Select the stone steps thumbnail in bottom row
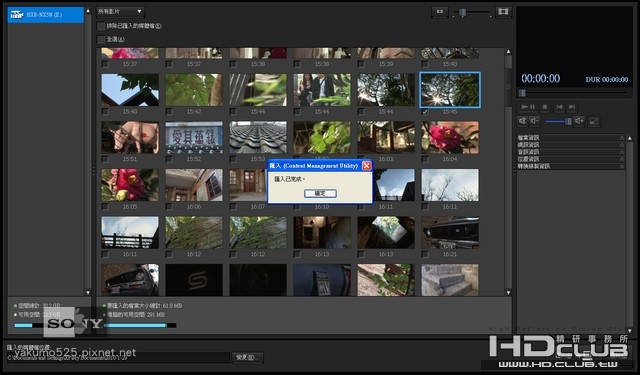 tap(450, 280)
